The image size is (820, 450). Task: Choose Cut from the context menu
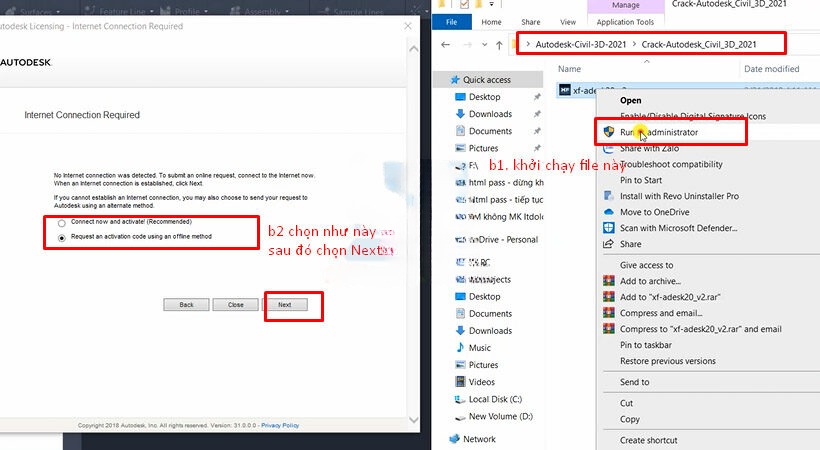tap(627, 403)
